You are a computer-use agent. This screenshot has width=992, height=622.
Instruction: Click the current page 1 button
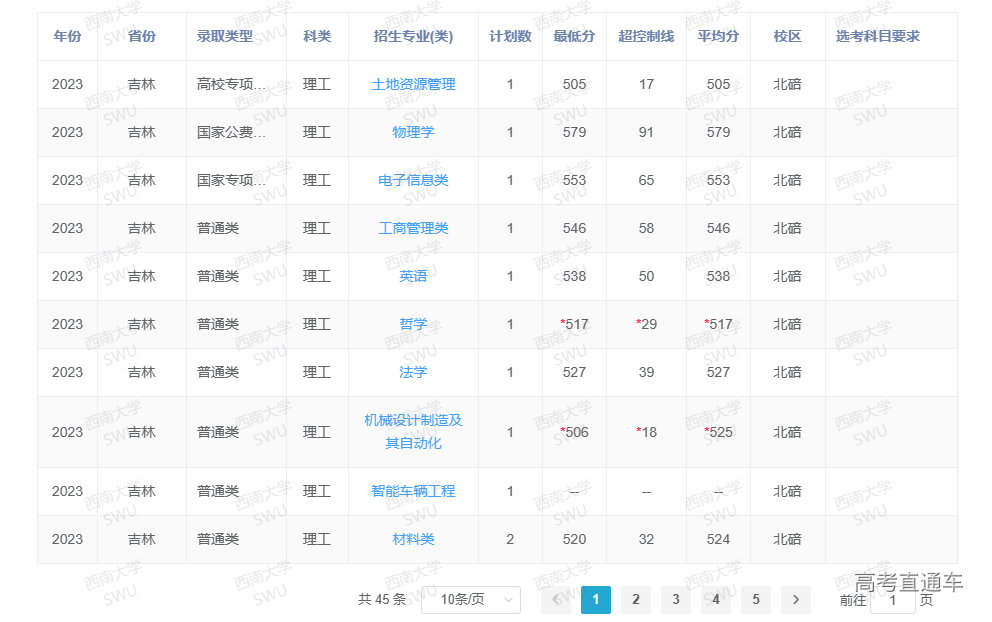tap(596, 599)
